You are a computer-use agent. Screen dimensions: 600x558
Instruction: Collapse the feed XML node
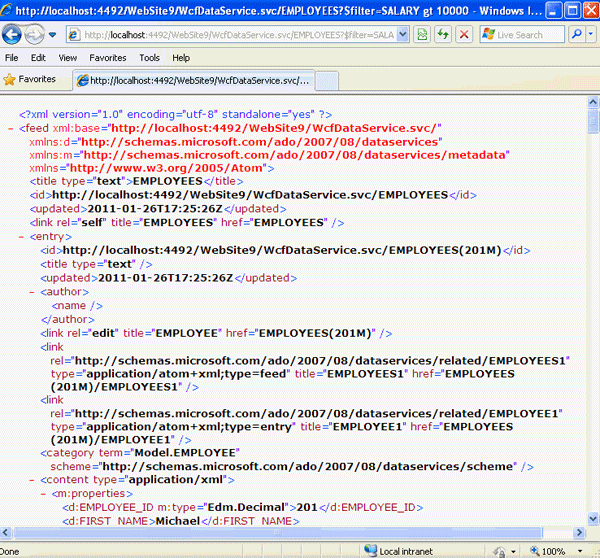11,129
